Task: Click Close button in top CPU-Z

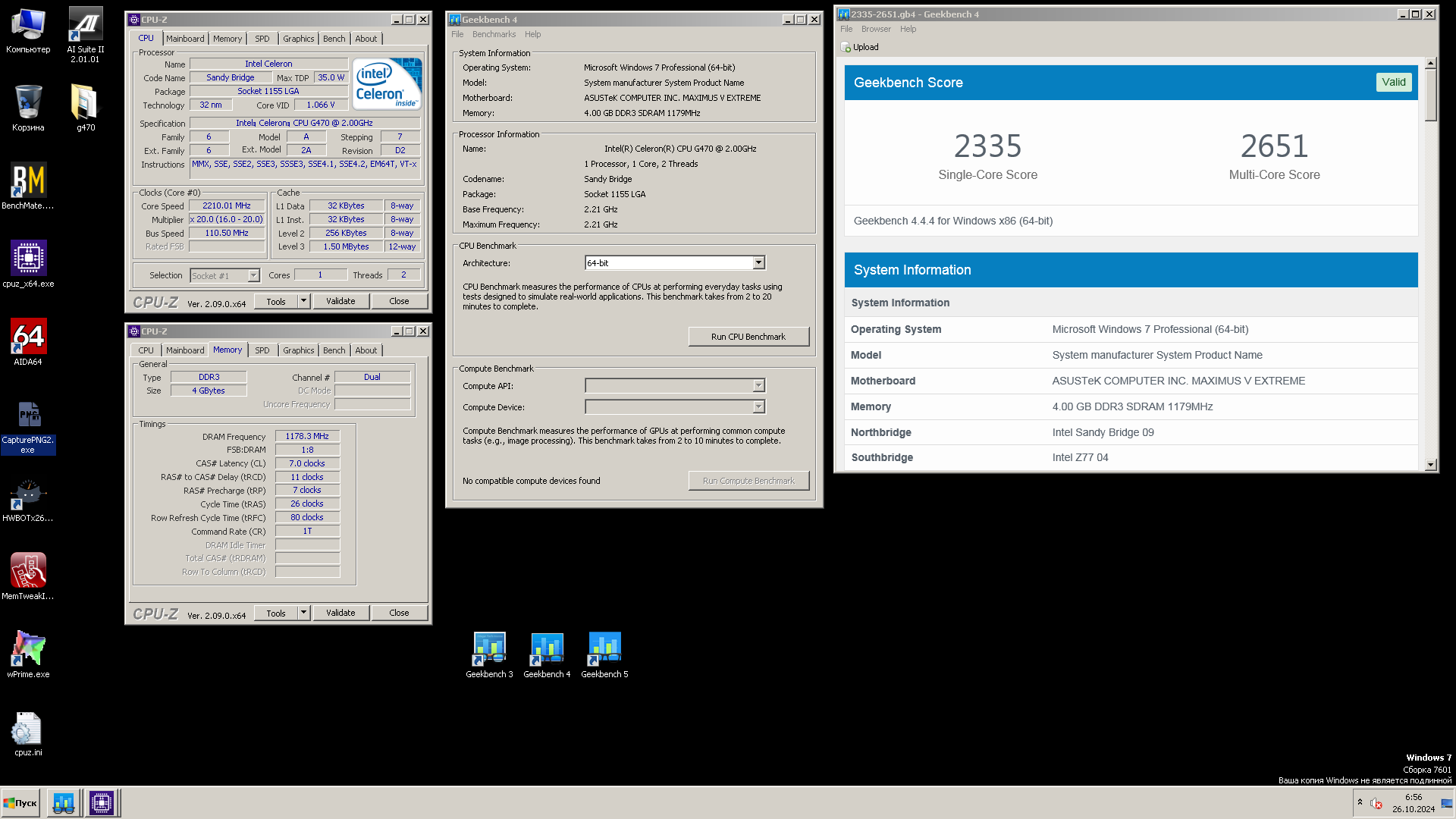Action: point(399,301)
